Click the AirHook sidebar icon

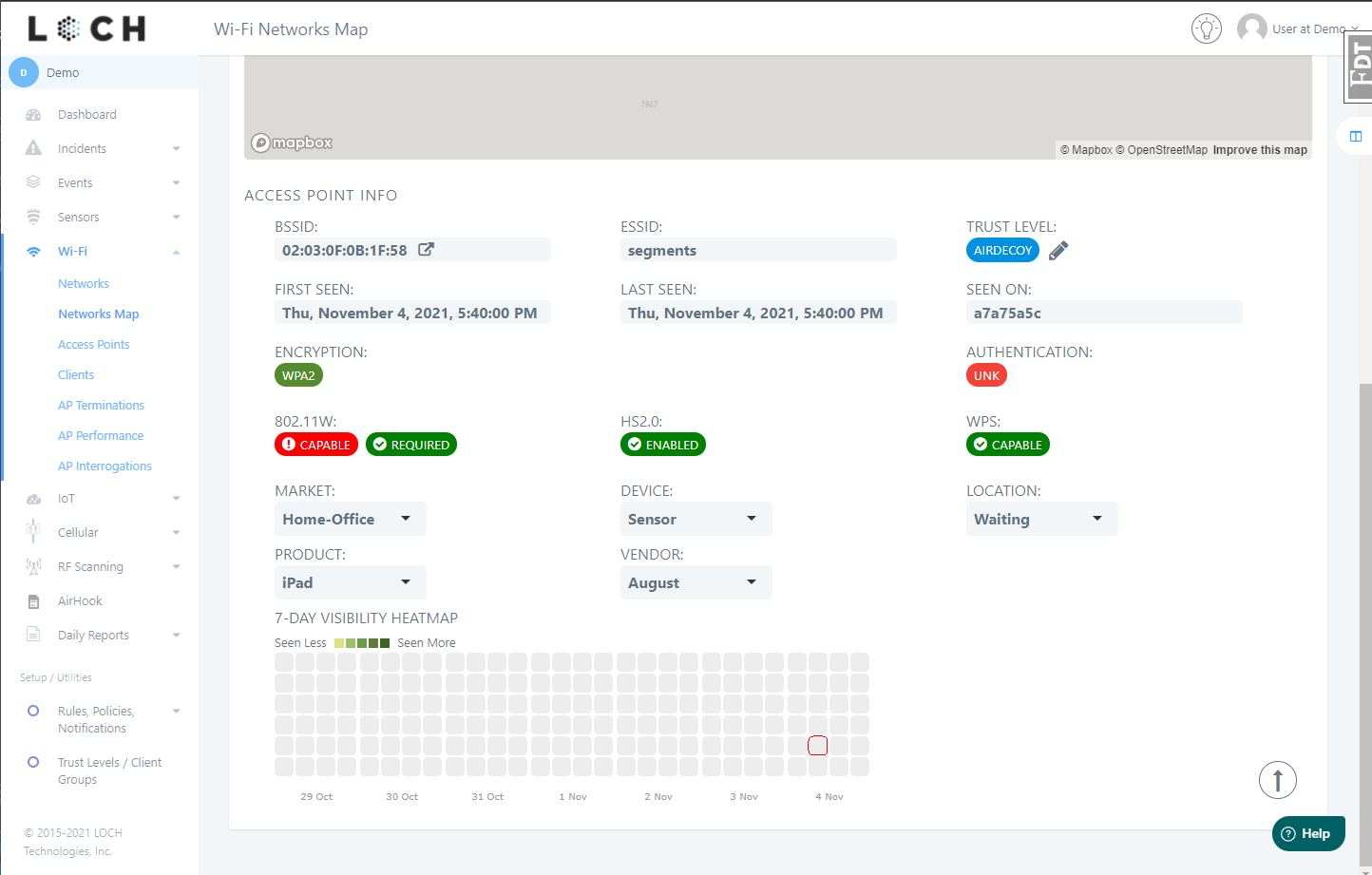pos(33,601)
